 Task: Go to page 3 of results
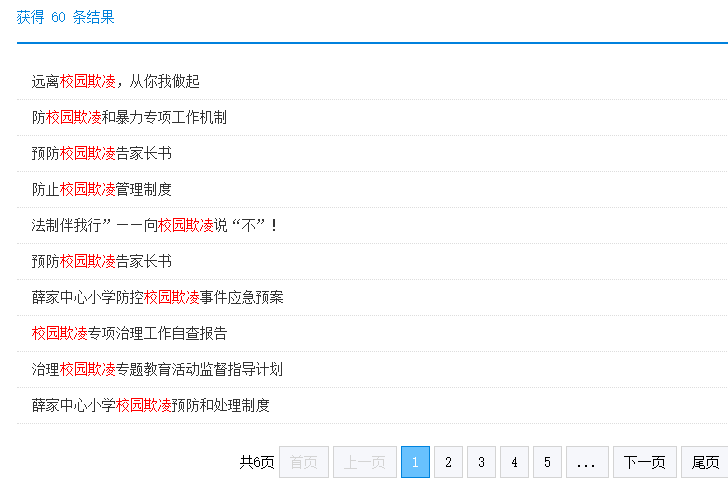pos(481,462)
